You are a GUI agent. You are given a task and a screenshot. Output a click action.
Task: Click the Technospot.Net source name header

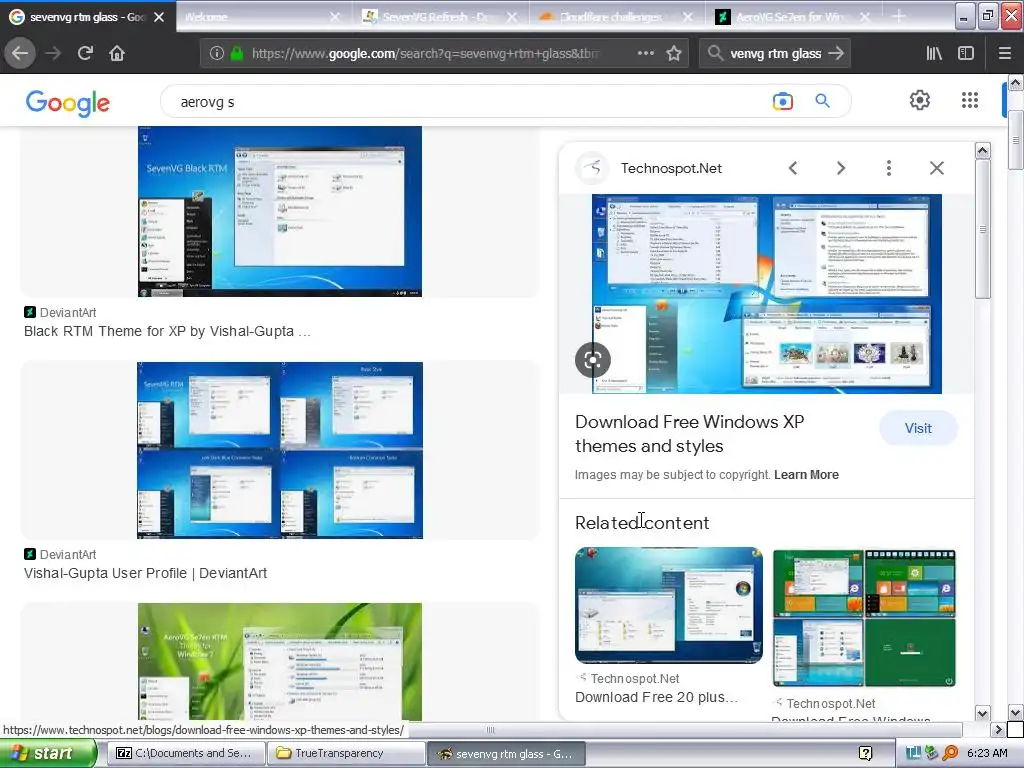[671, 168]
